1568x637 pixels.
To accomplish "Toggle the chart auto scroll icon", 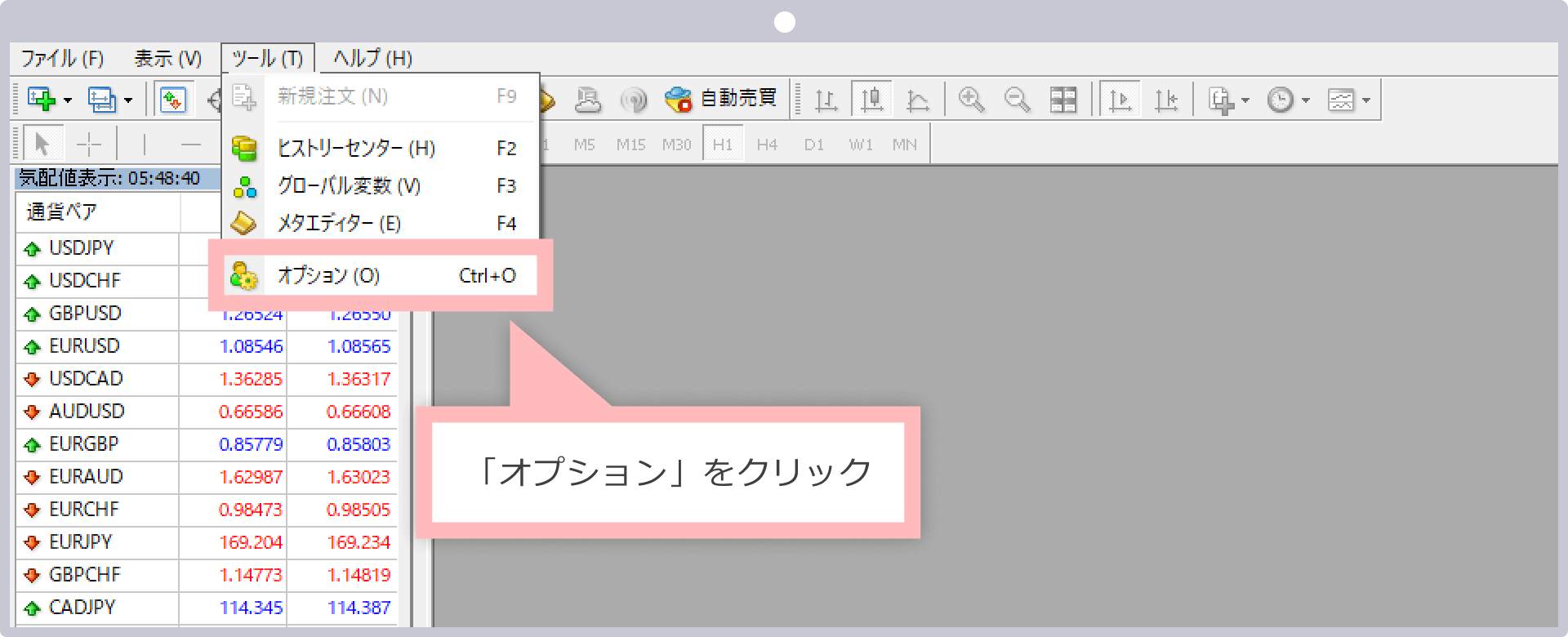I will tap(1120, 100).
